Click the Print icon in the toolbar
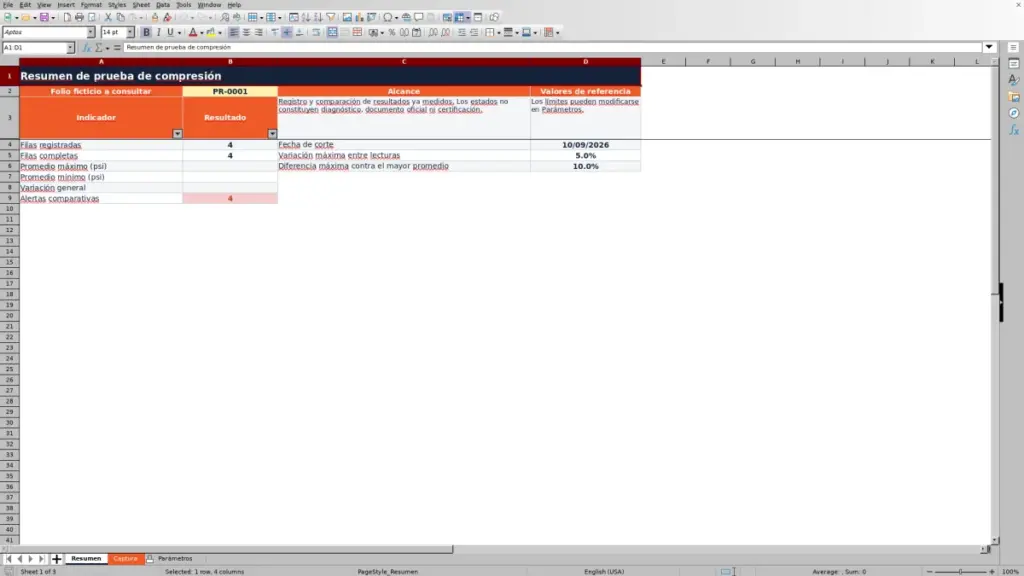Screen dimensions: 1024x576 [79, 17]
